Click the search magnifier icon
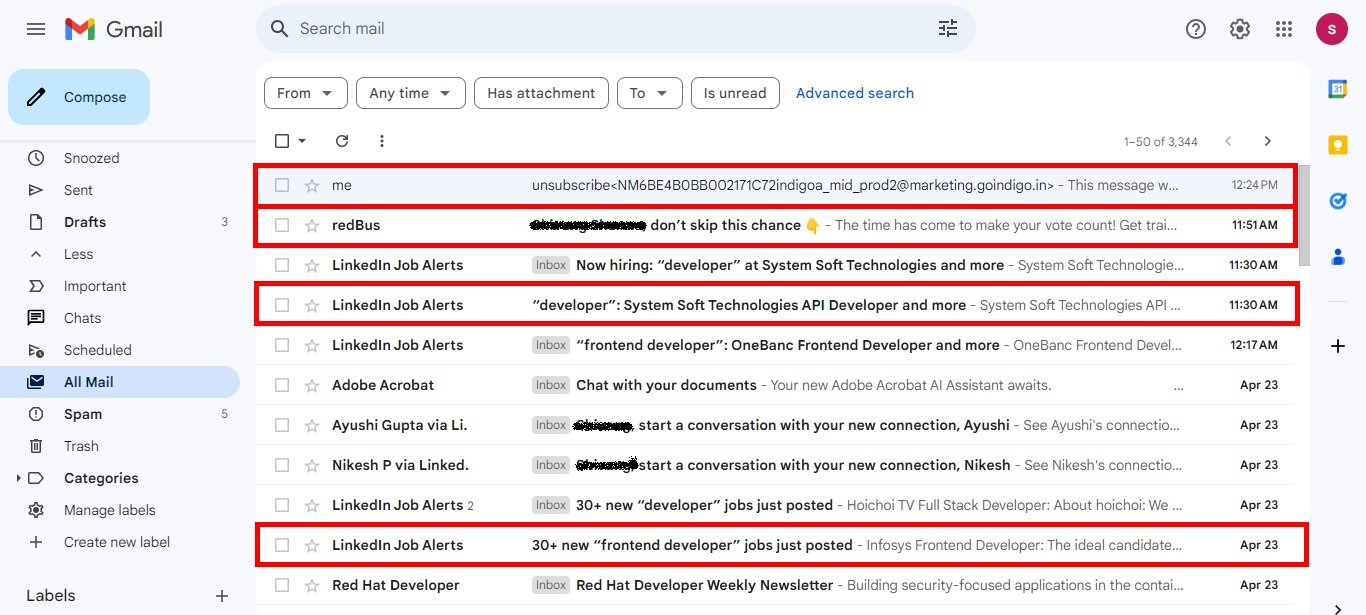1366x615 pixels. 280,29
